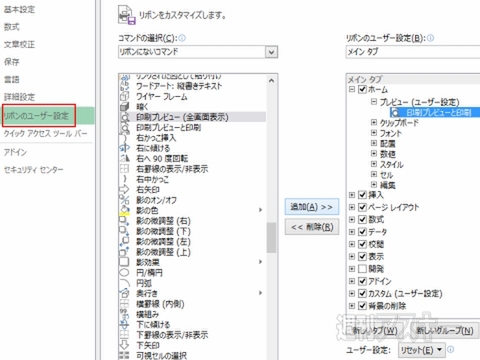This screenshot has width=480, height=360.
Task: Click the 新しいタブ(W) button
Action: pos(375,330)
